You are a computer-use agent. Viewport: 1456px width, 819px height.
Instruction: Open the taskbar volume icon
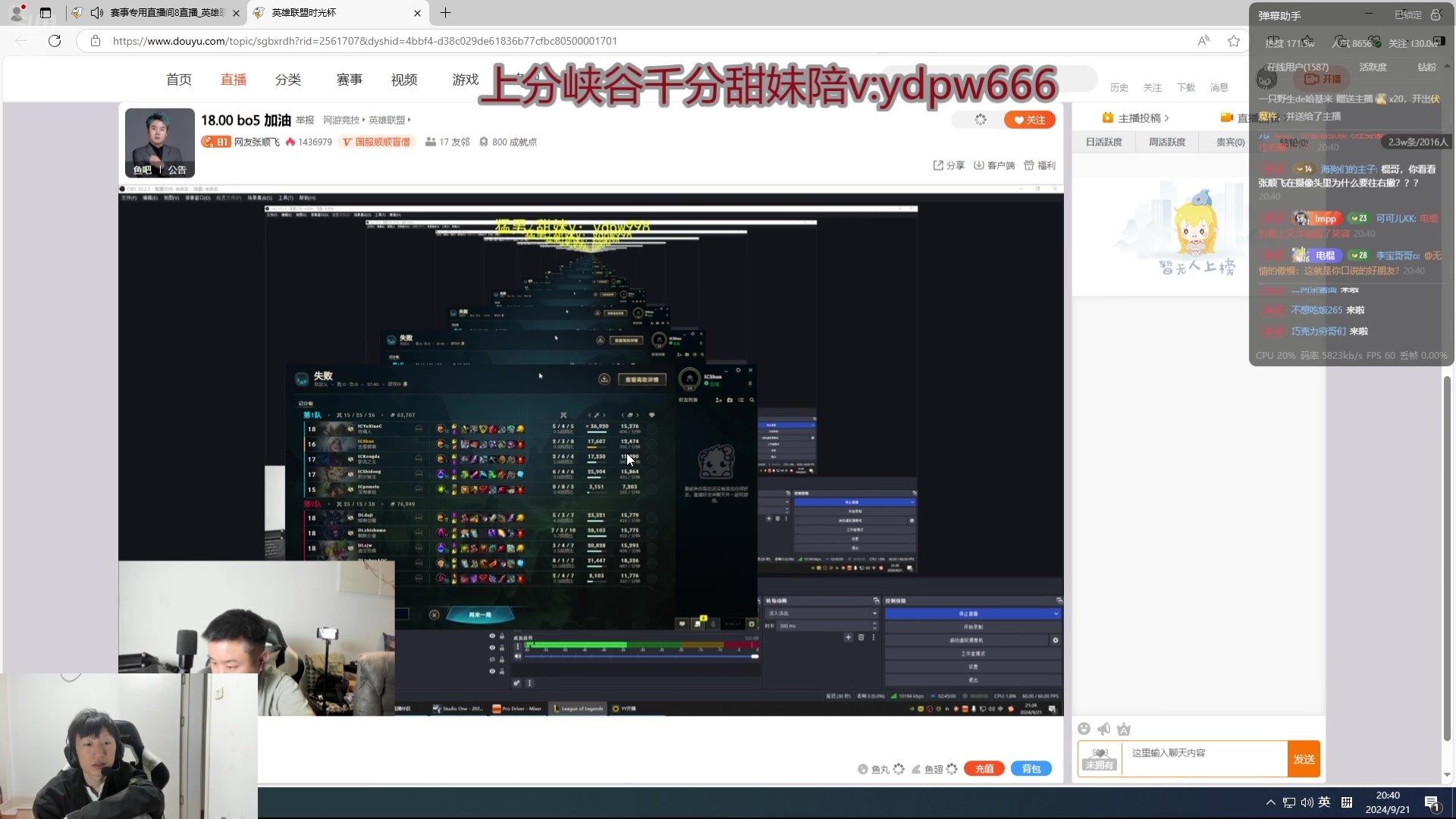click(x=1307, y=802)
